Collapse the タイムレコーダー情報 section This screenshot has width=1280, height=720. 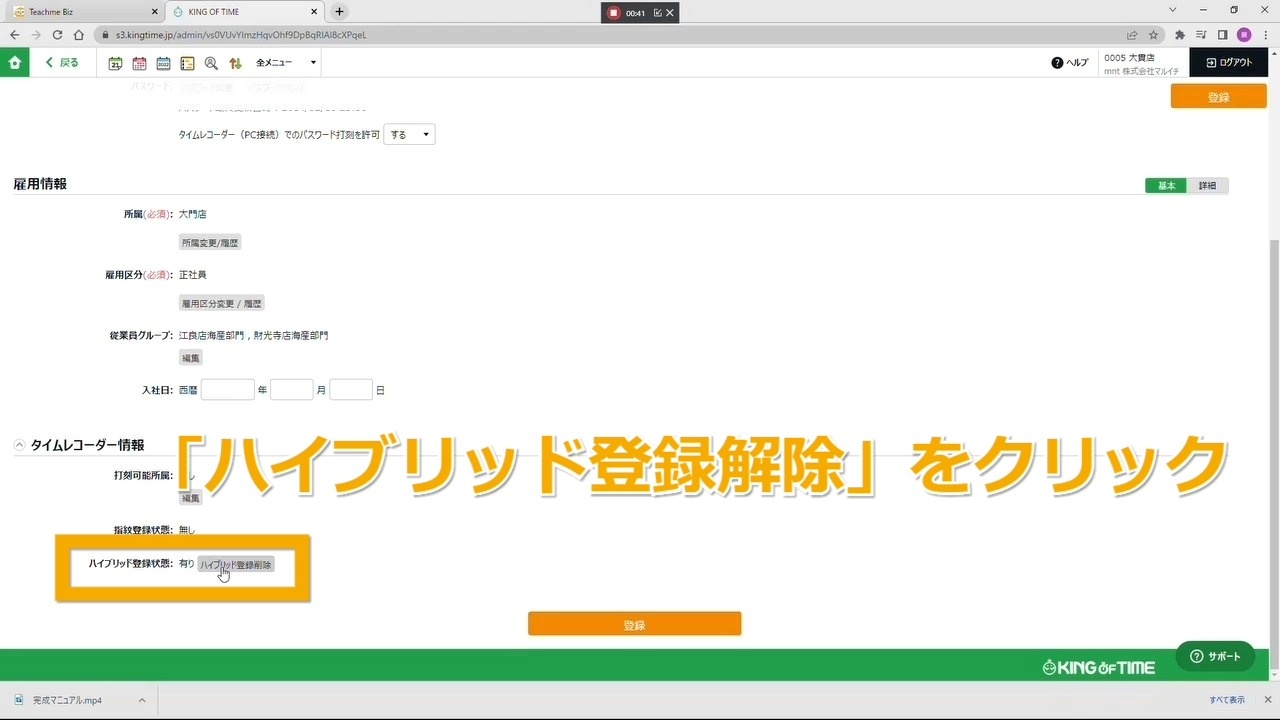tap(20, 445)
